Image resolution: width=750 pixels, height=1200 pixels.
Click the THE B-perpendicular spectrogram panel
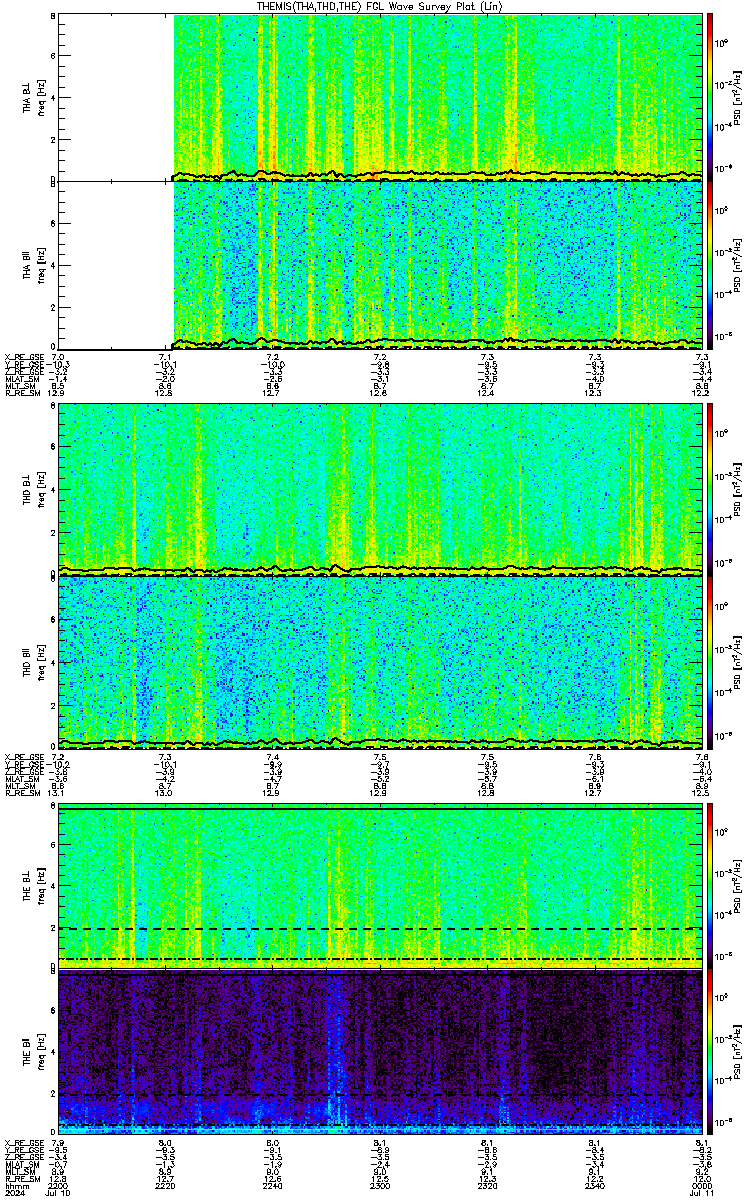click(379, 886)
